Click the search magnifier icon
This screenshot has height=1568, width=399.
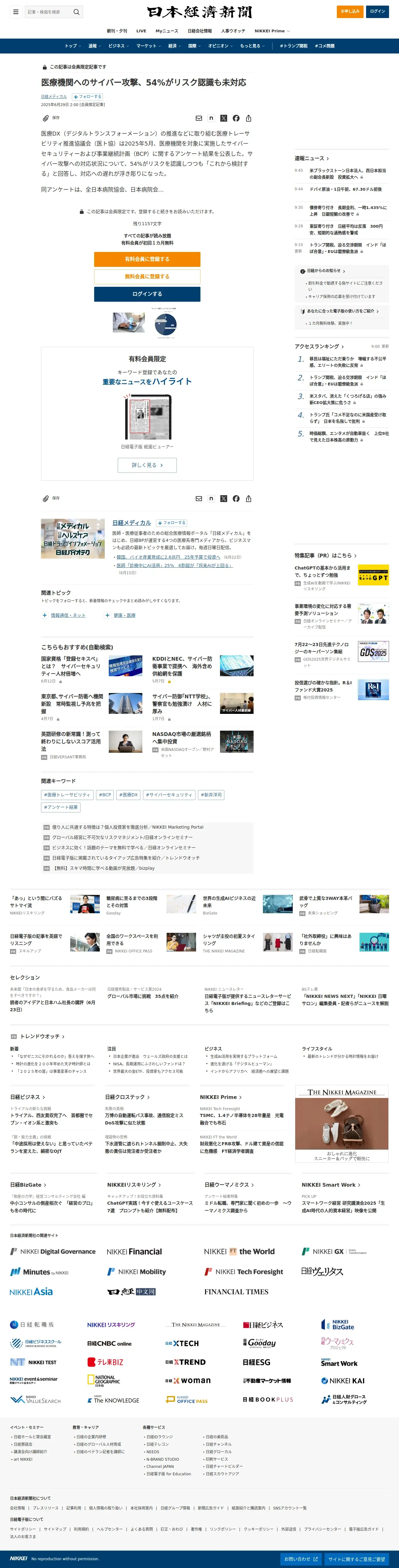coord(77,12)
